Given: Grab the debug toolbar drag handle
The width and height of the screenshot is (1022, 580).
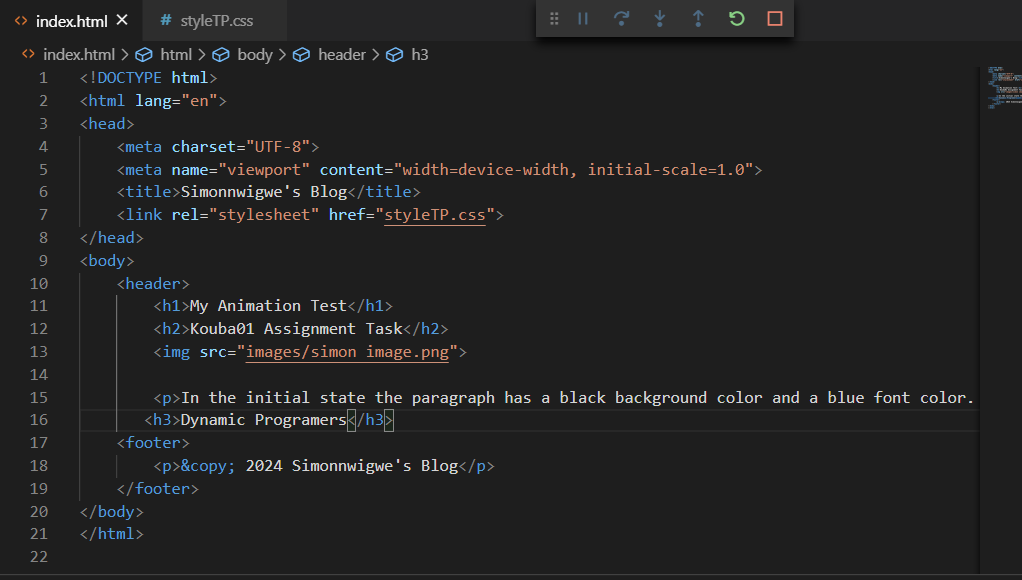Looking at the screenshot, I should pyautogui.click(x=554, y=19).
